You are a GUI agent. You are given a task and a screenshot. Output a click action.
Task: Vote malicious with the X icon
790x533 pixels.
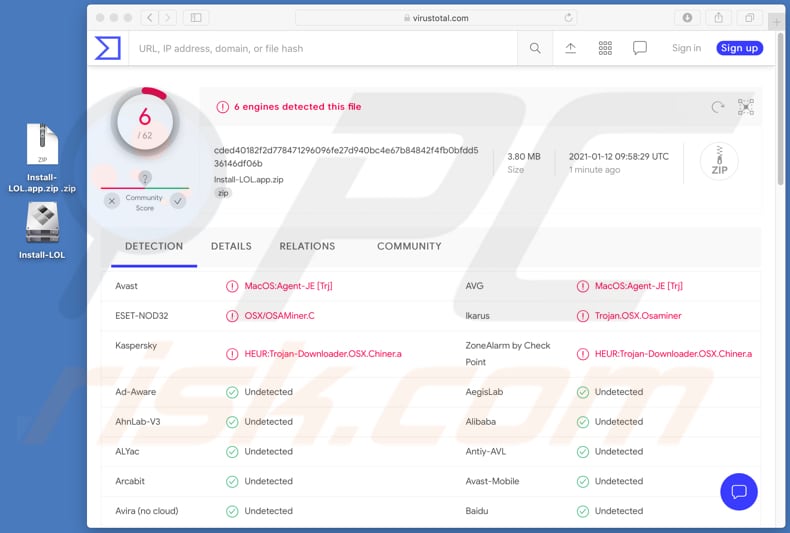click(112, 201)
